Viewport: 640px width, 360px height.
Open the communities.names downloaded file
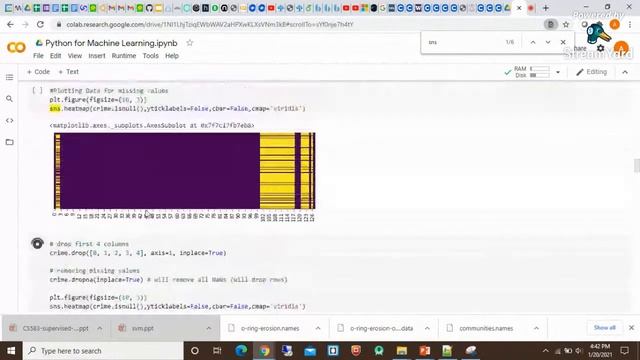486,328
